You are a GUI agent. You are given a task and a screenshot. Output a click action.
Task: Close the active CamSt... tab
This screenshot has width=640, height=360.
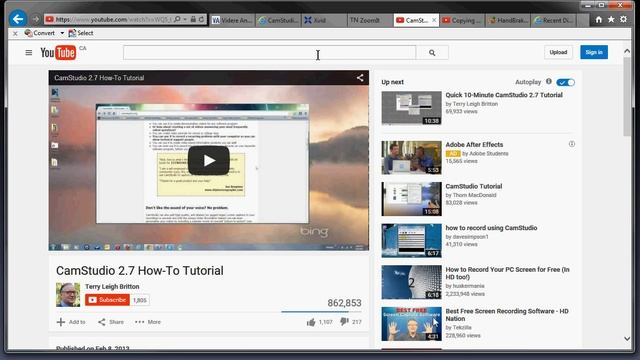click(x=433, y=20)
